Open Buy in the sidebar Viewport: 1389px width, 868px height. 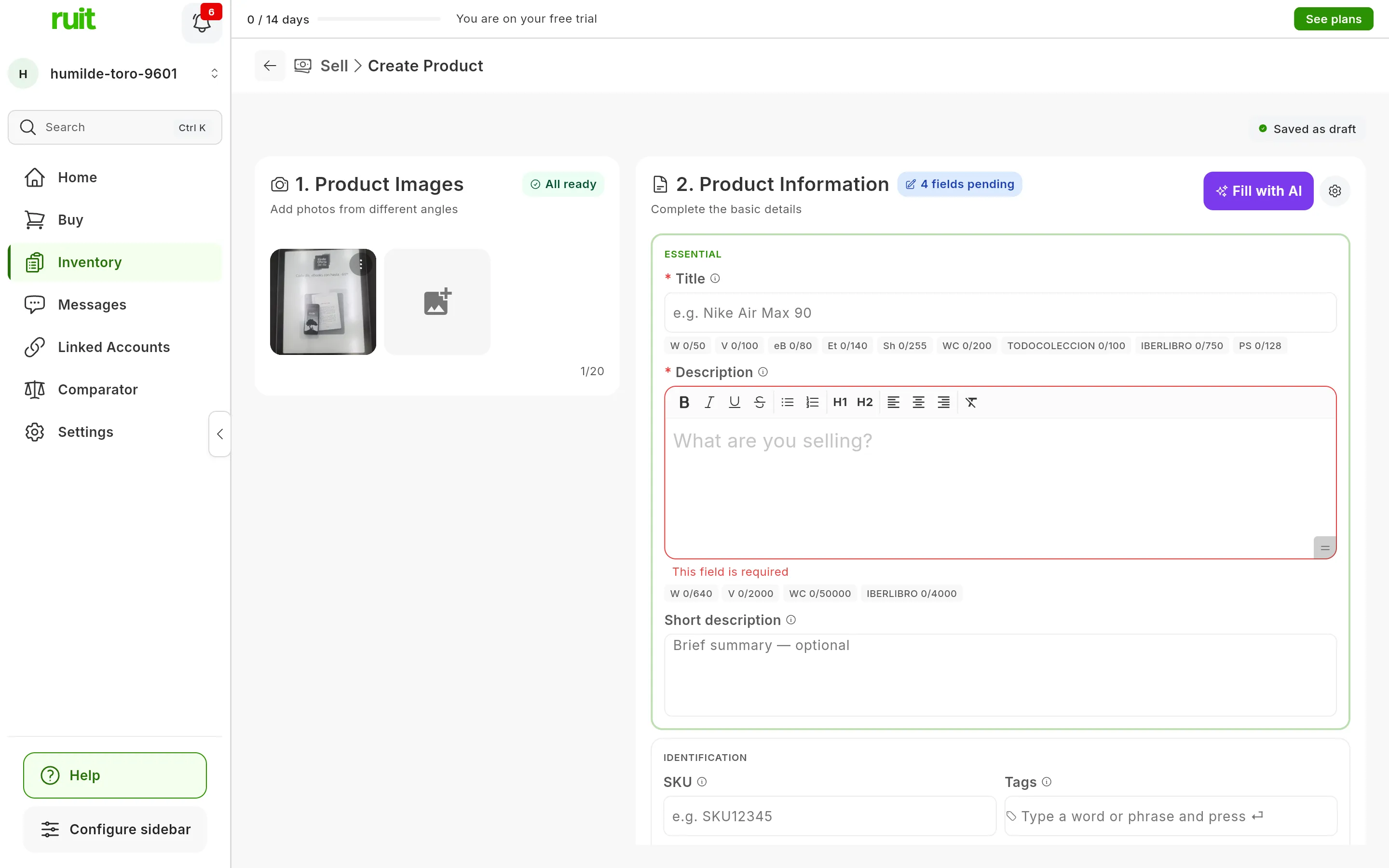[x=115, y=220]
